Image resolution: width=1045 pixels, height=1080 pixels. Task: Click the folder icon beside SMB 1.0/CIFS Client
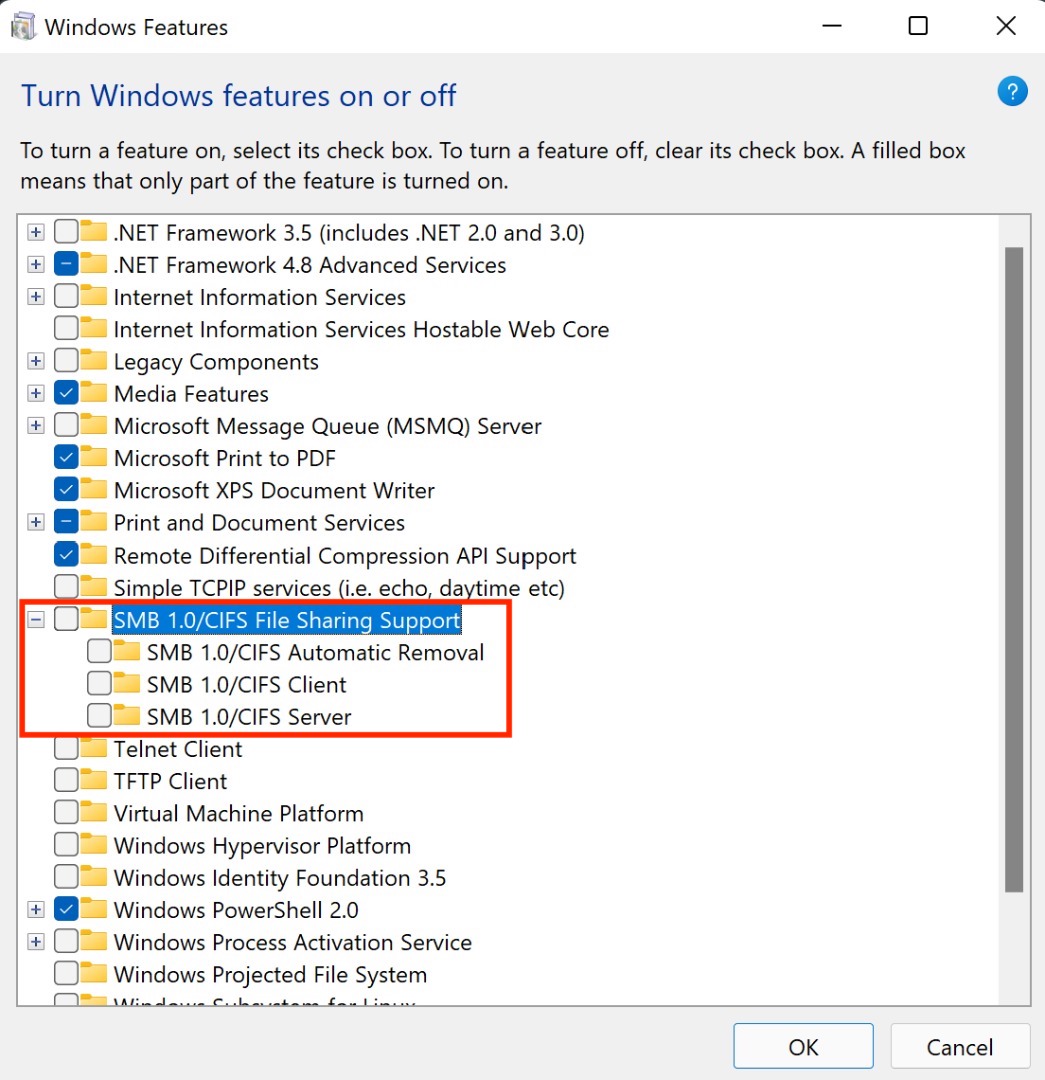pyautogui.click(x=127, y=684)
